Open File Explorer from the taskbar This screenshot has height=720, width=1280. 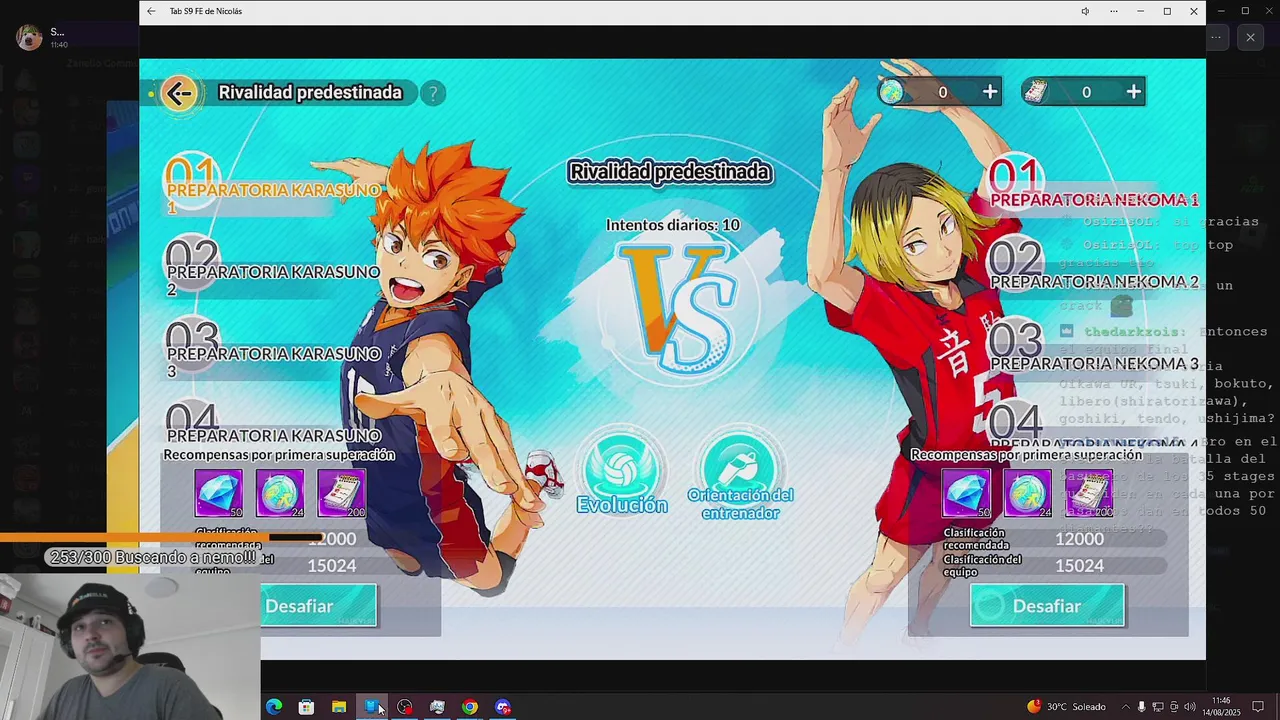pyautogui.click(x=339, y=707)
